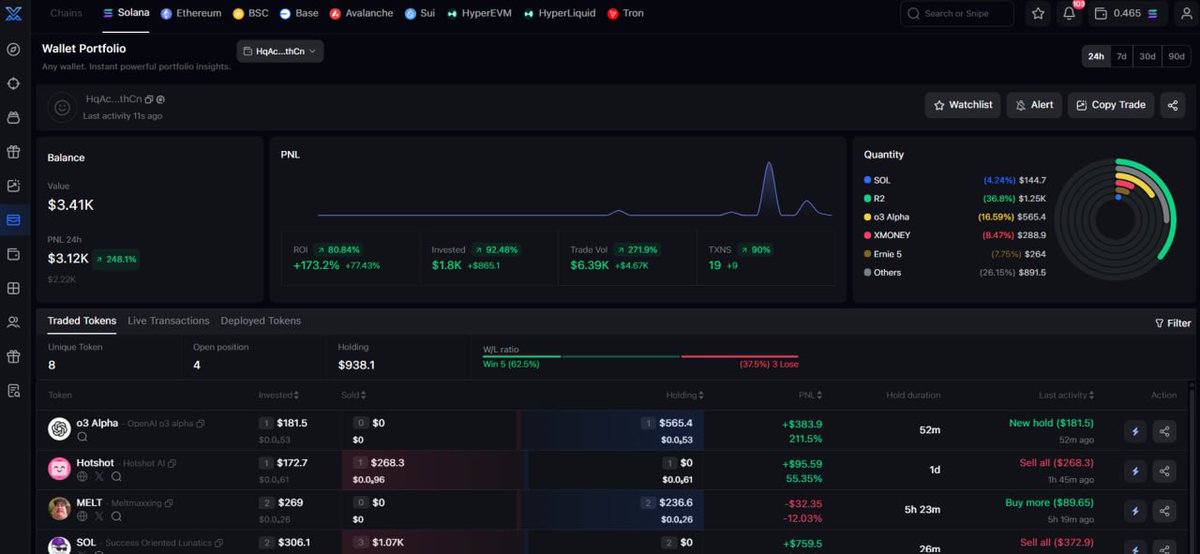Sort table by Invested column
This screenshot has width=1200, height=554.
click(x=279, y=395)
